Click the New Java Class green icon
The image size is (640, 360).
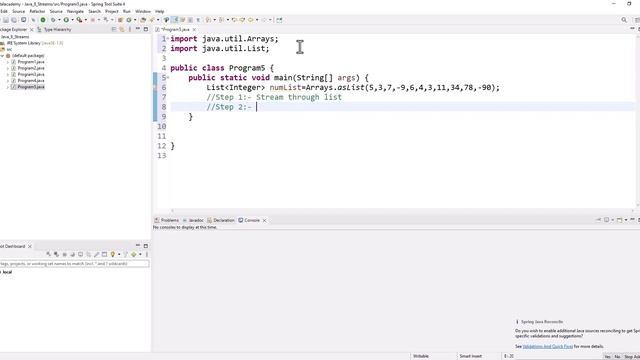coord(129,20)
